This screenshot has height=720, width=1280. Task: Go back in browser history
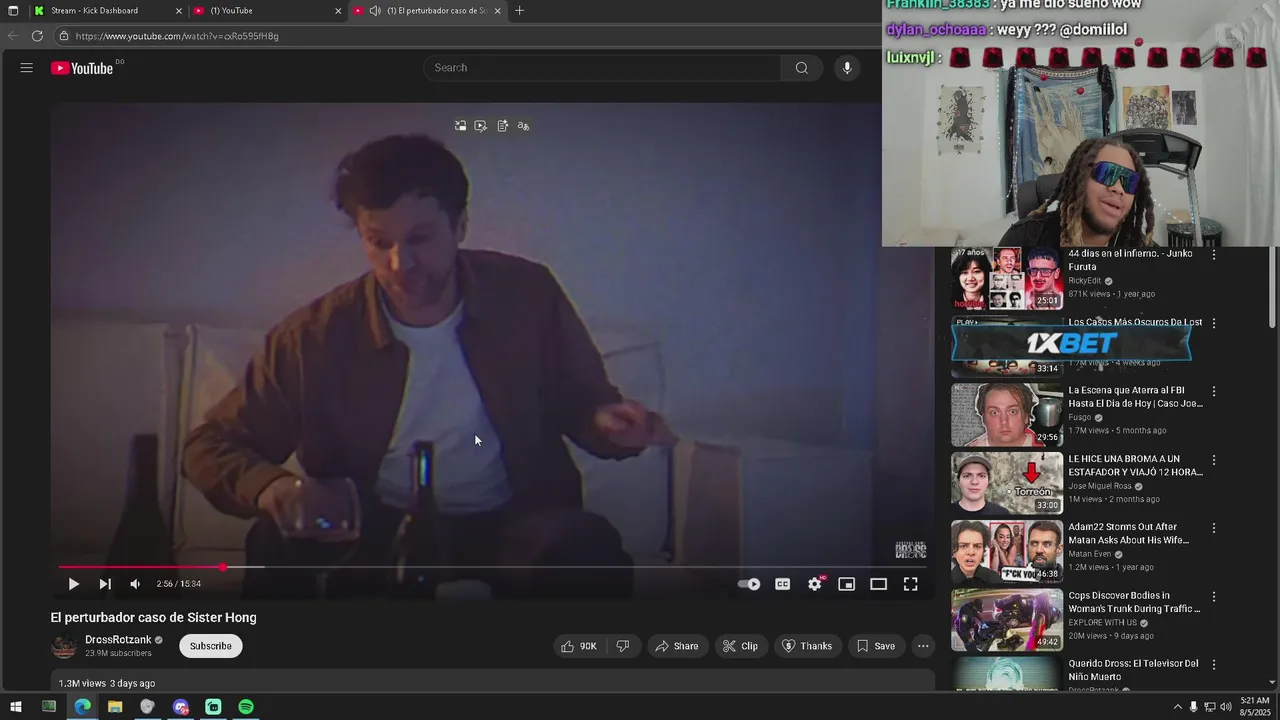(x=13, y=36)
